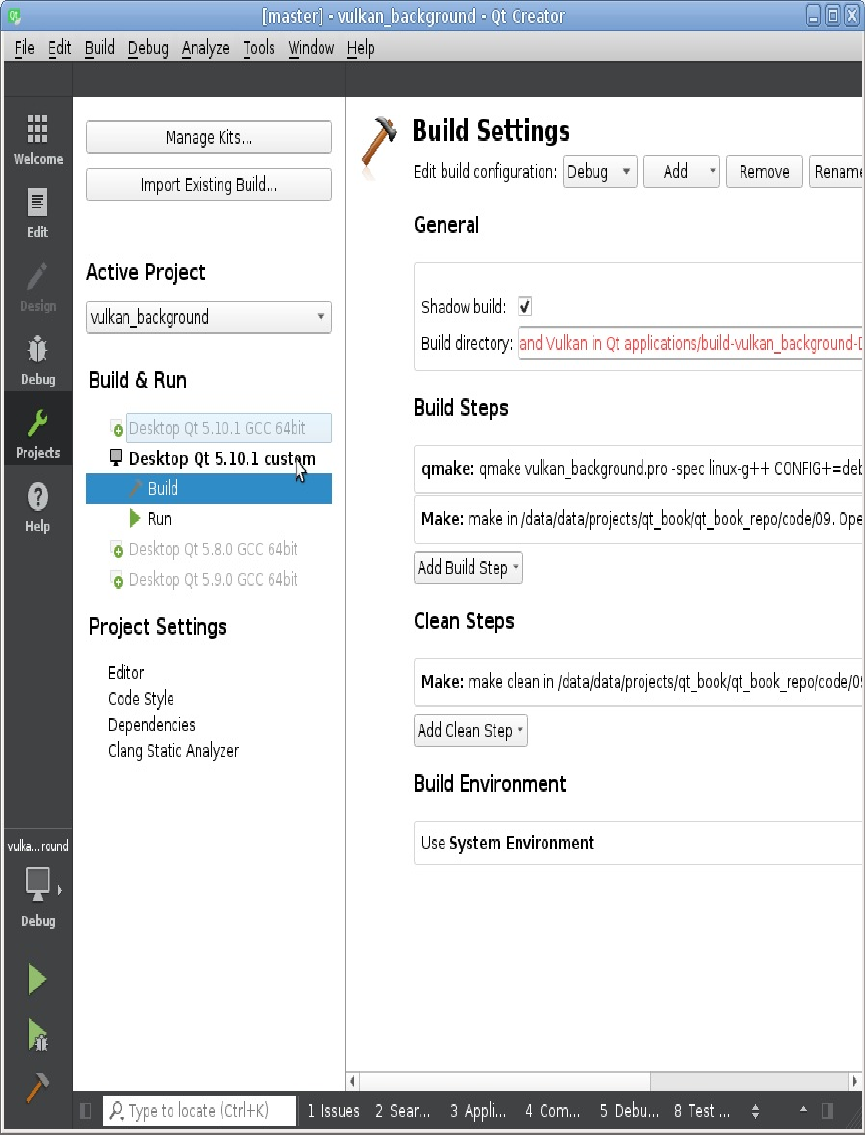Click the Manage Kits button
This screenshot has height=1135, width=865.
(208, 138)
